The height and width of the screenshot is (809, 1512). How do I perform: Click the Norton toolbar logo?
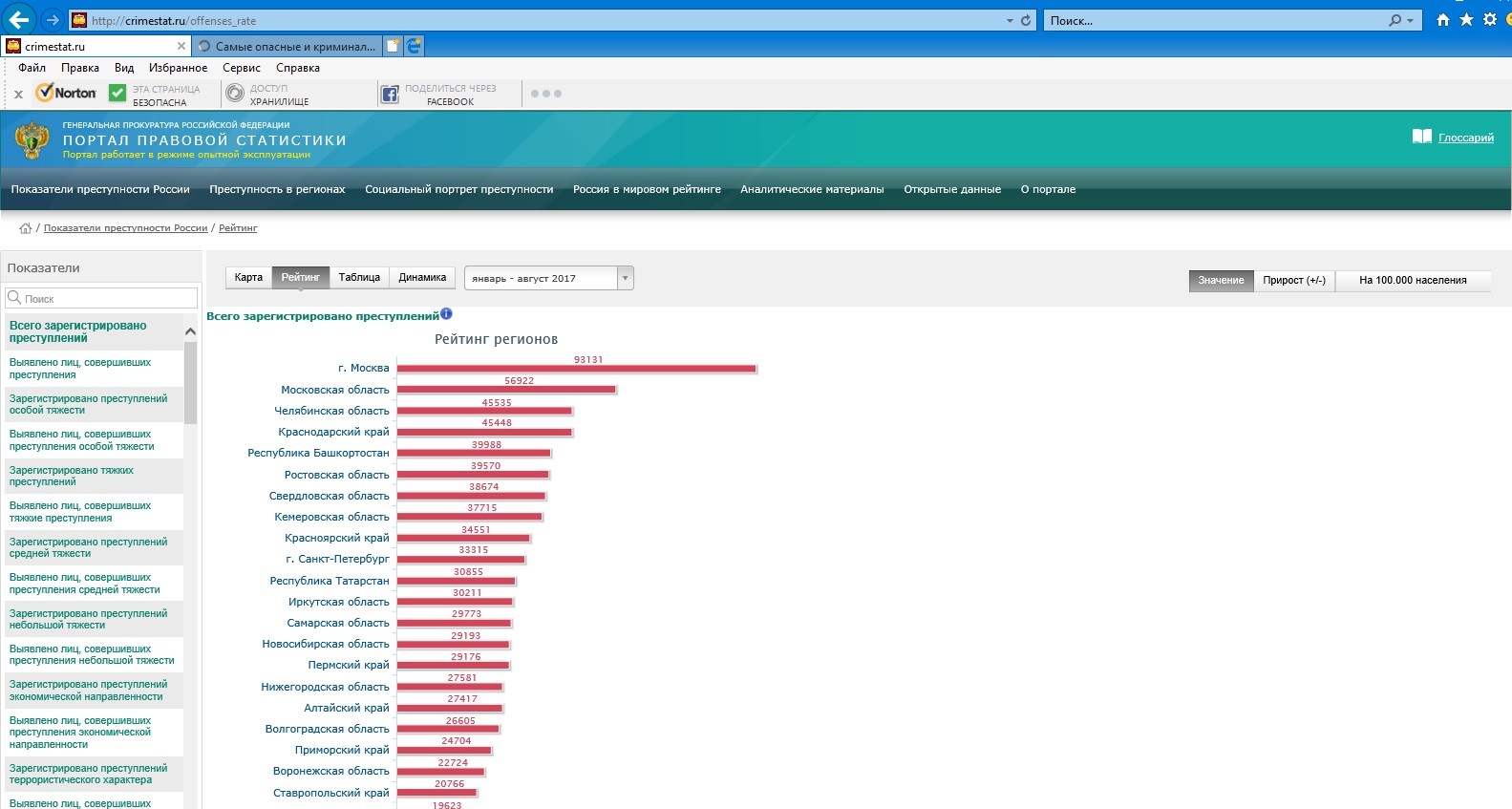pos(66,93)
